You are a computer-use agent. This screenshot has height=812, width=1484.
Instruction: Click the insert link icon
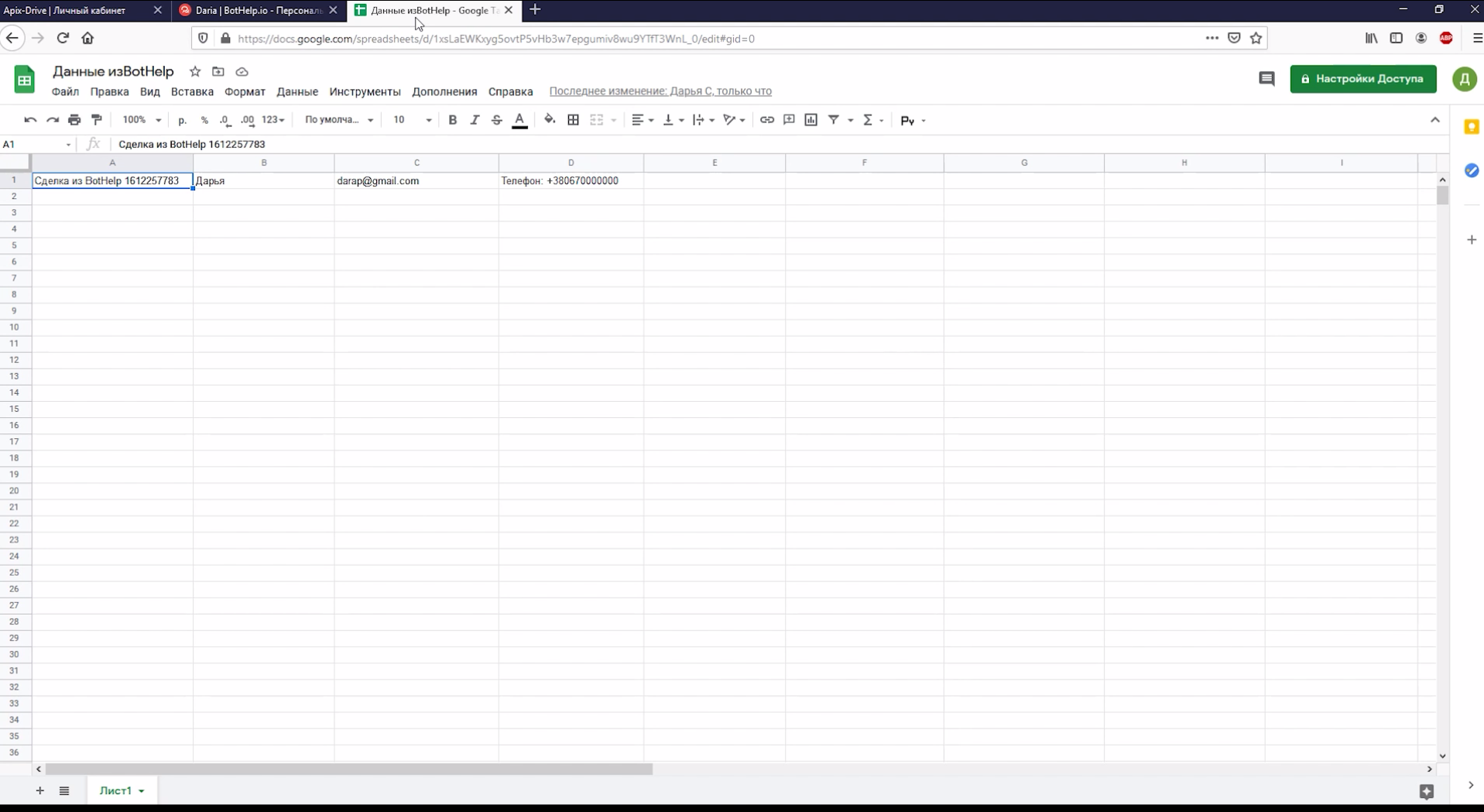[x=767, y=120]
